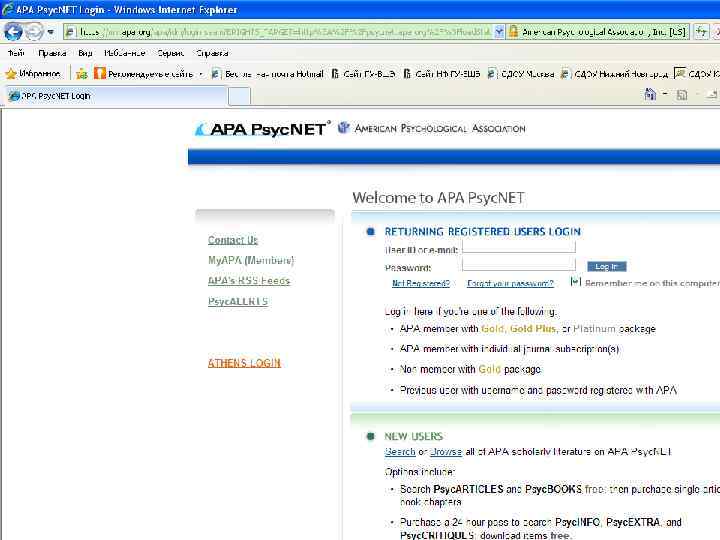Click the NEW USERS heading
The width and height of the screenshot is (720, 540).
click(x=414, y=436)
